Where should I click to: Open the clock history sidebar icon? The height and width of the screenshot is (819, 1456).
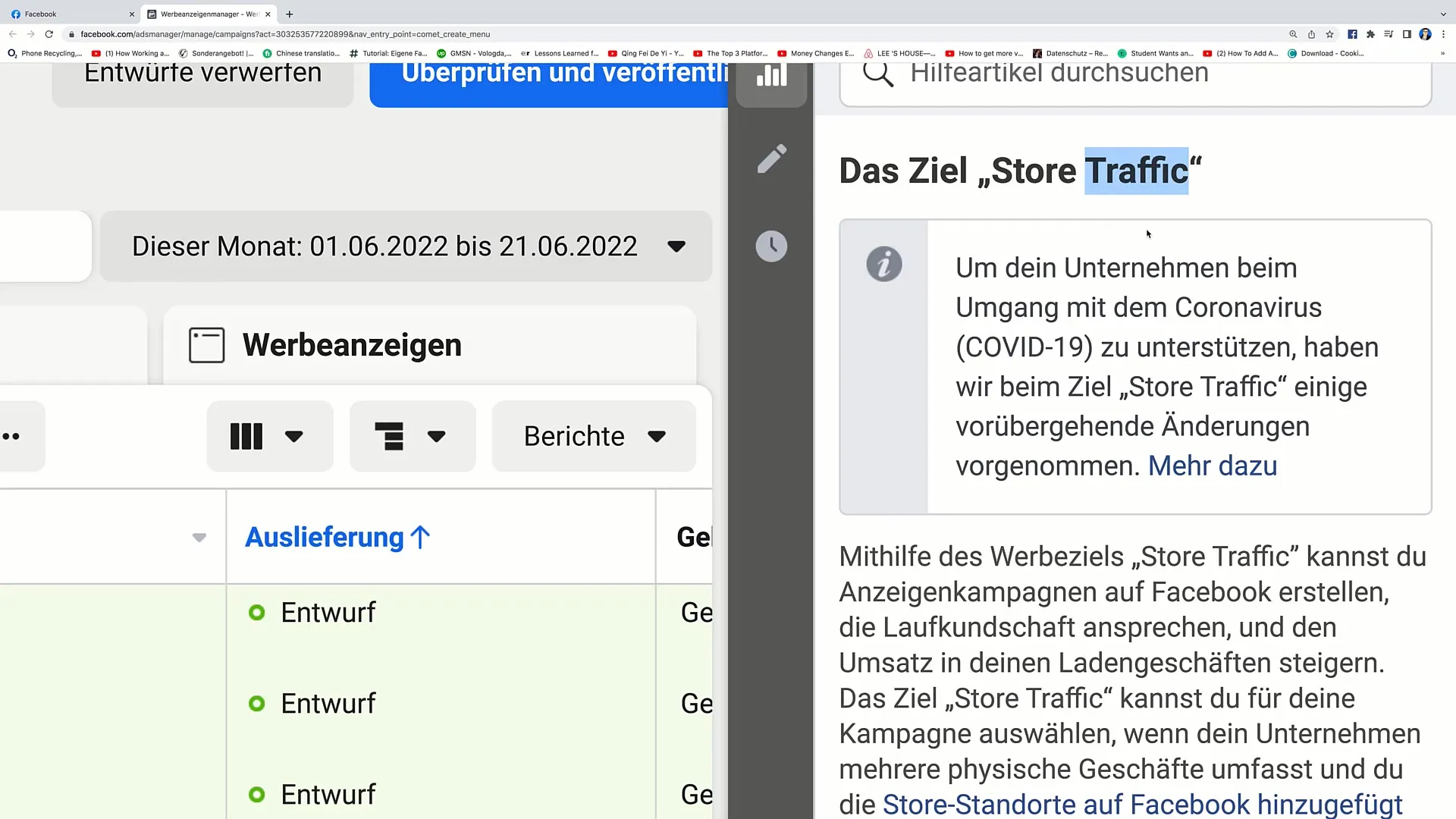coord(771,246)
